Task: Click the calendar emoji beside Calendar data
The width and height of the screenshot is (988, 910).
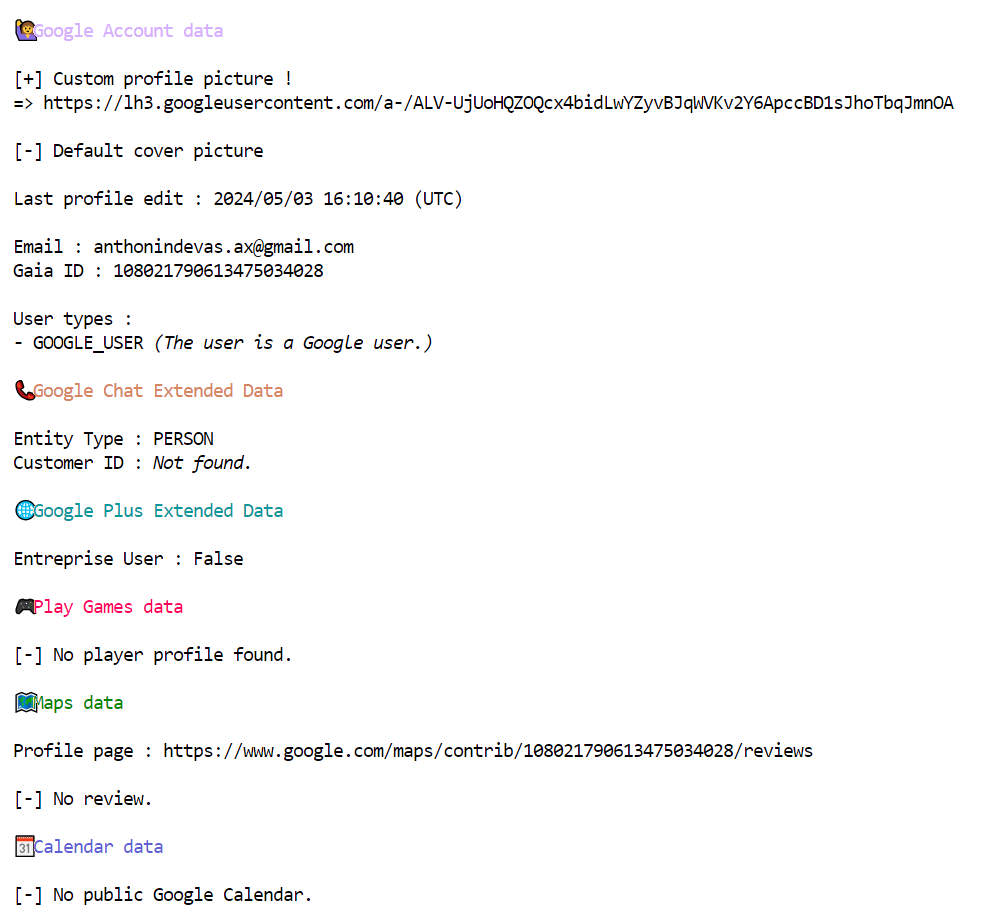Action: click(25, 846)
